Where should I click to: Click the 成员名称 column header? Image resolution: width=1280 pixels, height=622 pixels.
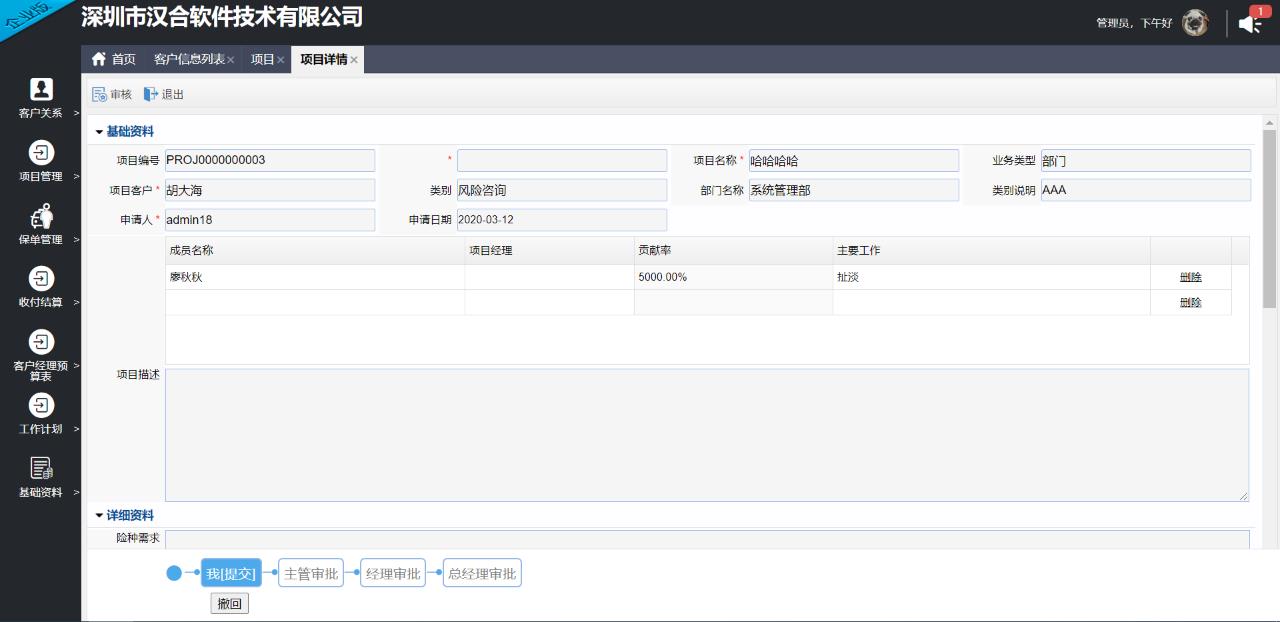[315, 251]
